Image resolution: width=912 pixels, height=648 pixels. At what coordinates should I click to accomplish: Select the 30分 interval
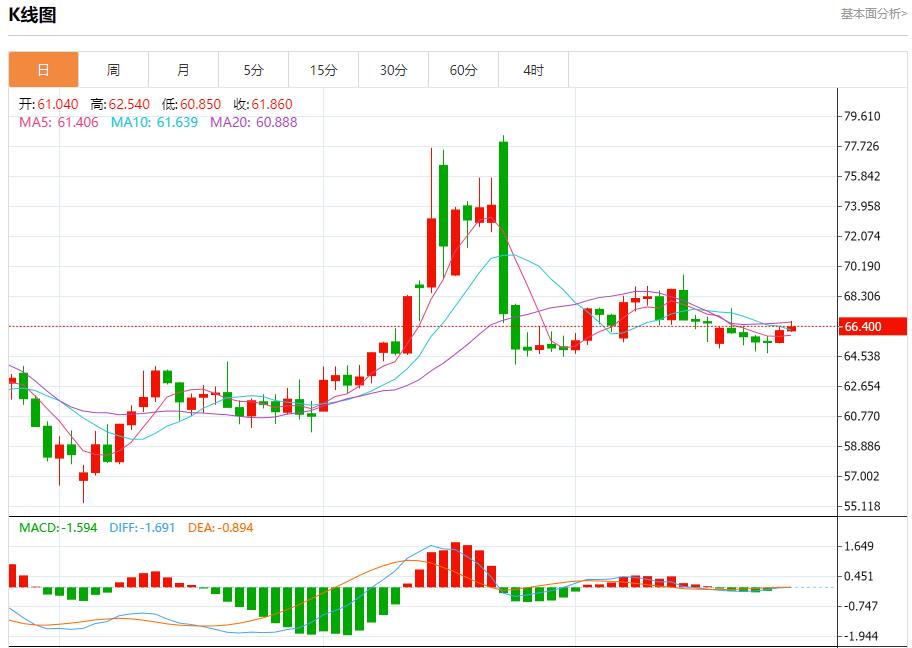pos(392,69)
